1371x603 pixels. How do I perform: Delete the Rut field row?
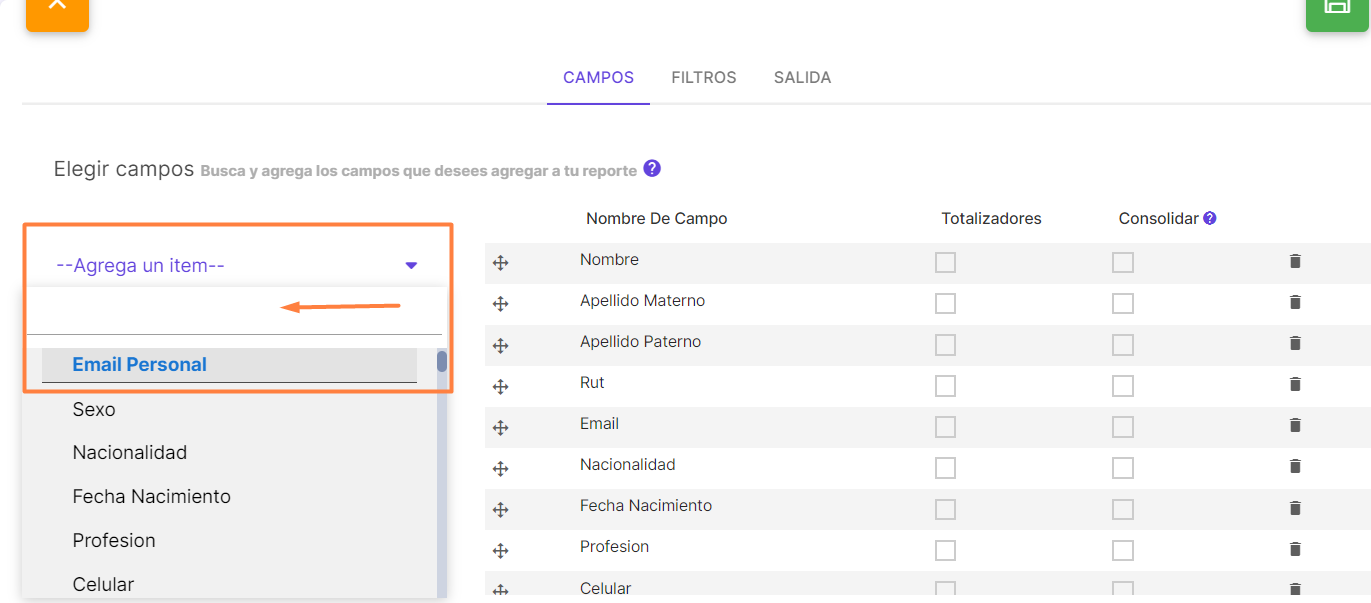click(x=1295, y=384)
